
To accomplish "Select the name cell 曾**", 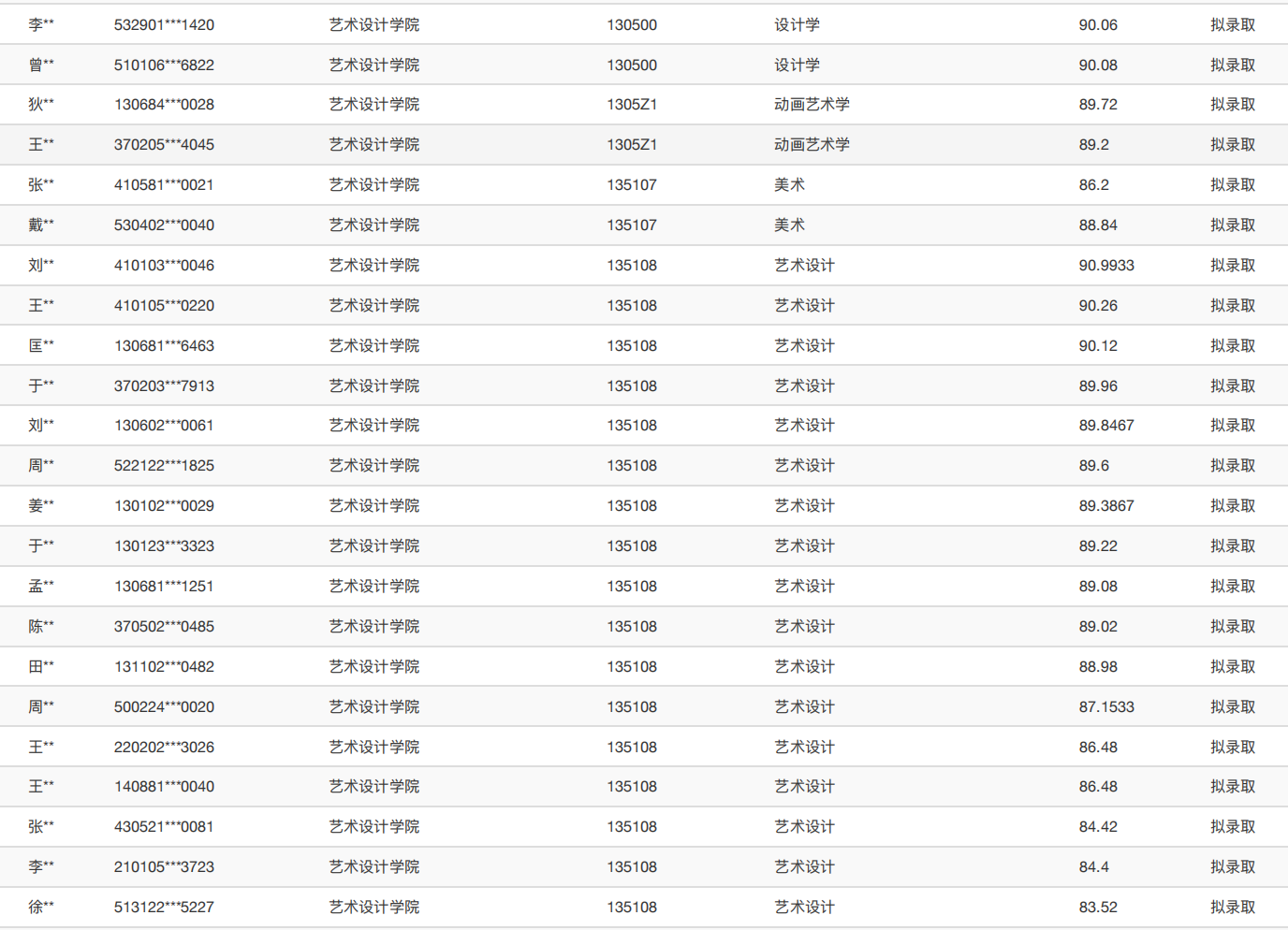I will click(x=41, y=65).
